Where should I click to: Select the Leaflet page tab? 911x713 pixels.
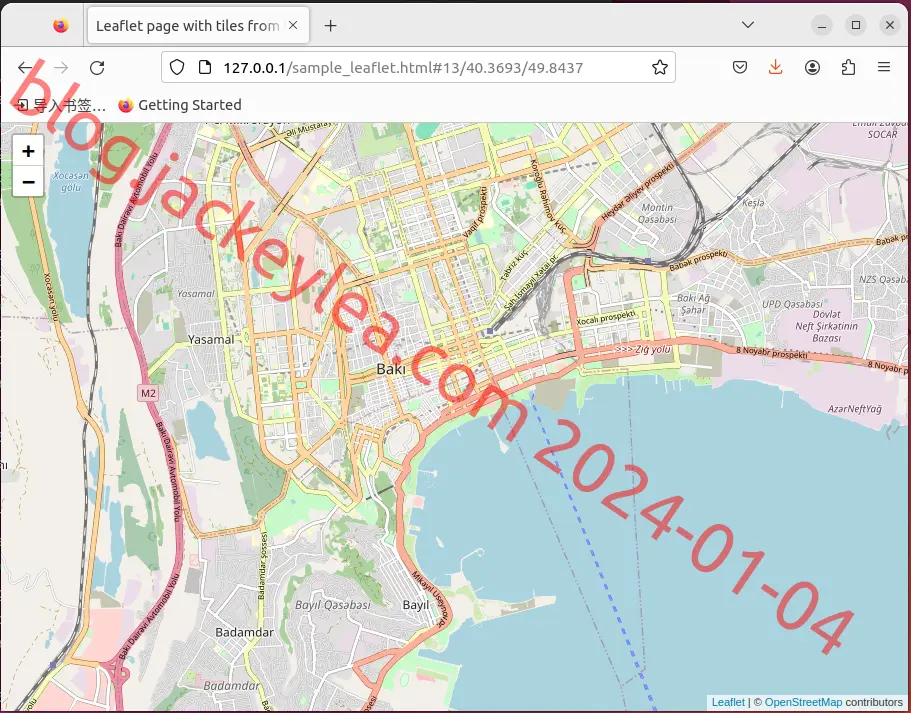(198, 26)
